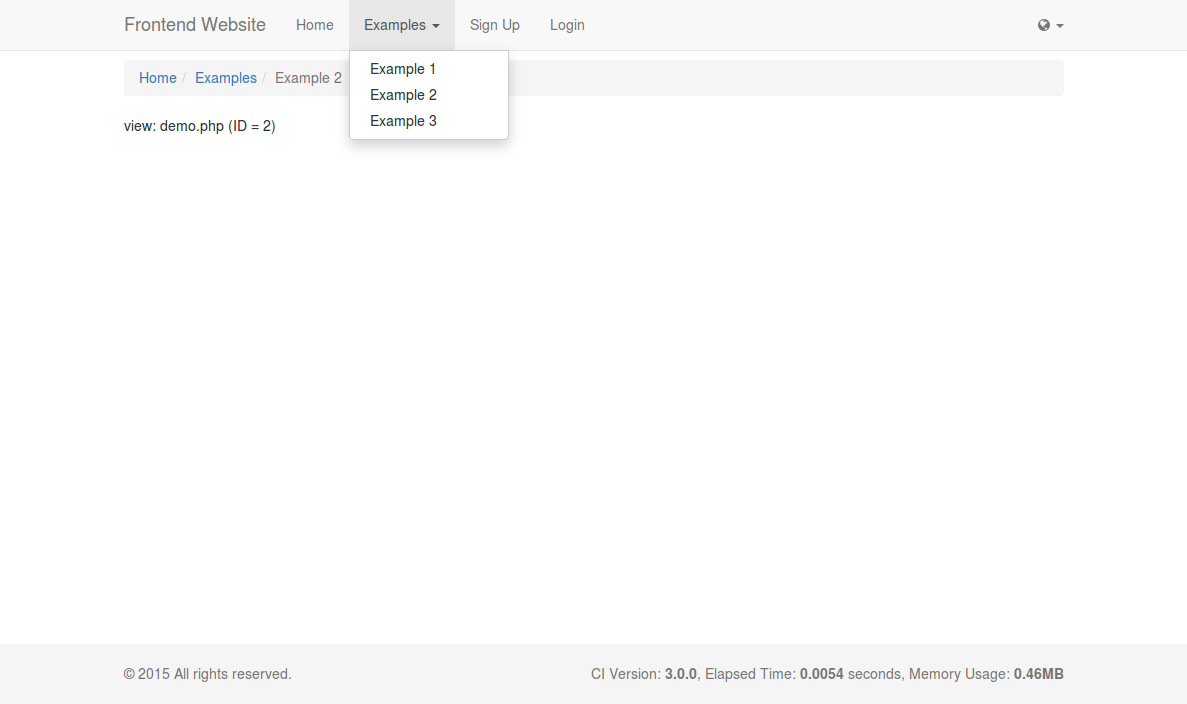Click the 'ID = 2' part of view text
This screenshot has height=704, width=1187.
pyautogui.click(x=251, y=126)
